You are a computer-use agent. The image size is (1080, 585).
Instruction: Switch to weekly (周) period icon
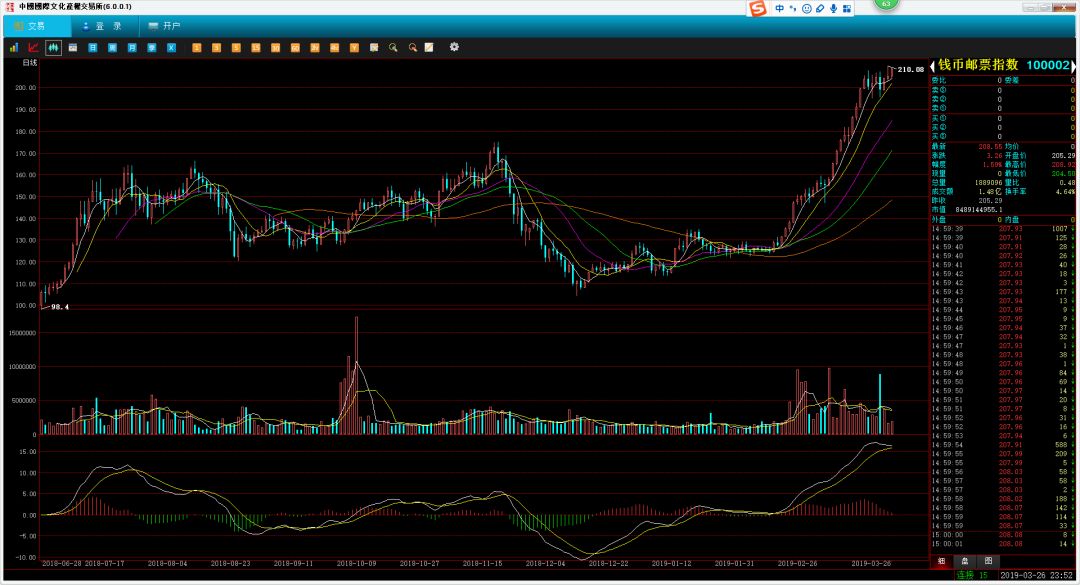[112, 48]
